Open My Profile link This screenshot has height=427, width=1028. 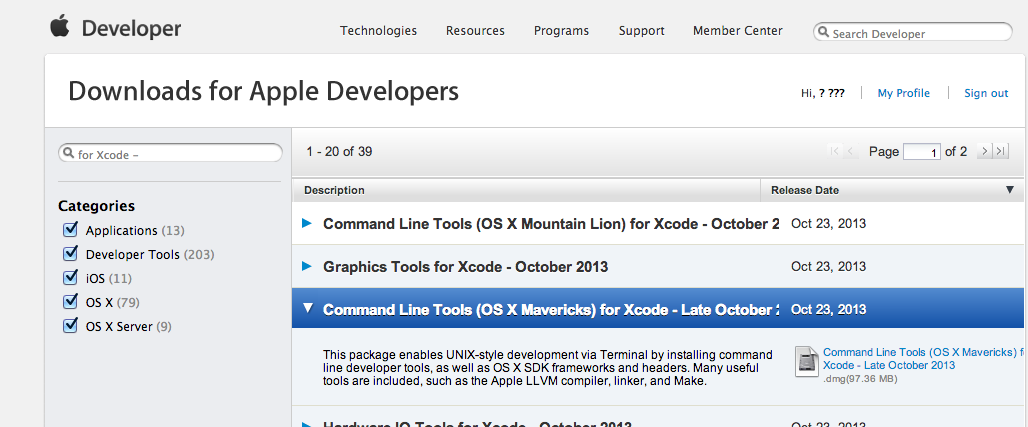click(903, 93)
